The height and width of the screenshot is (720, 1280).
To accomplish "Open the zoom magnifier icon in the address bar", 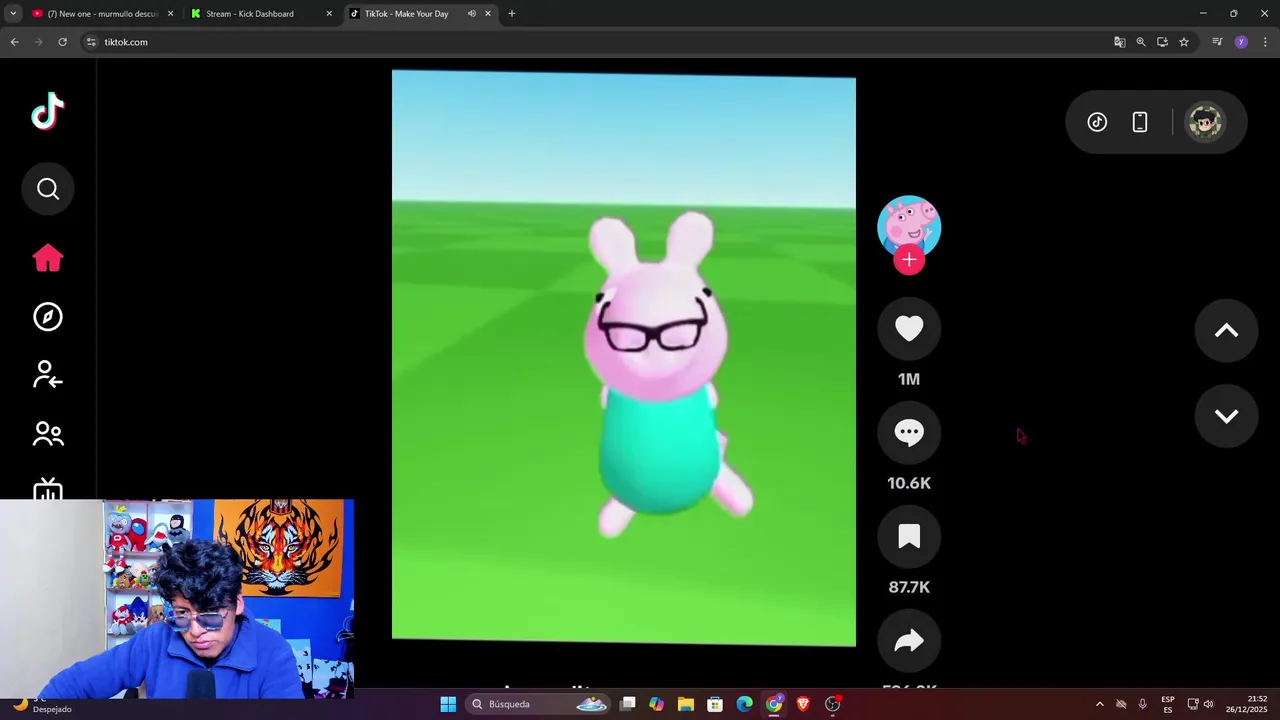I will (x=1141, y=42).
